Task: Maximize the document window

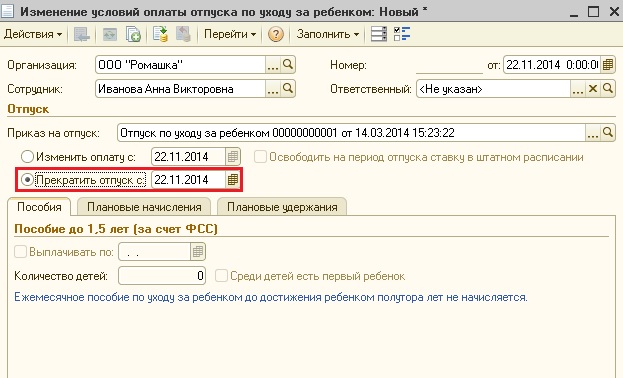Action: click(593, 11)
